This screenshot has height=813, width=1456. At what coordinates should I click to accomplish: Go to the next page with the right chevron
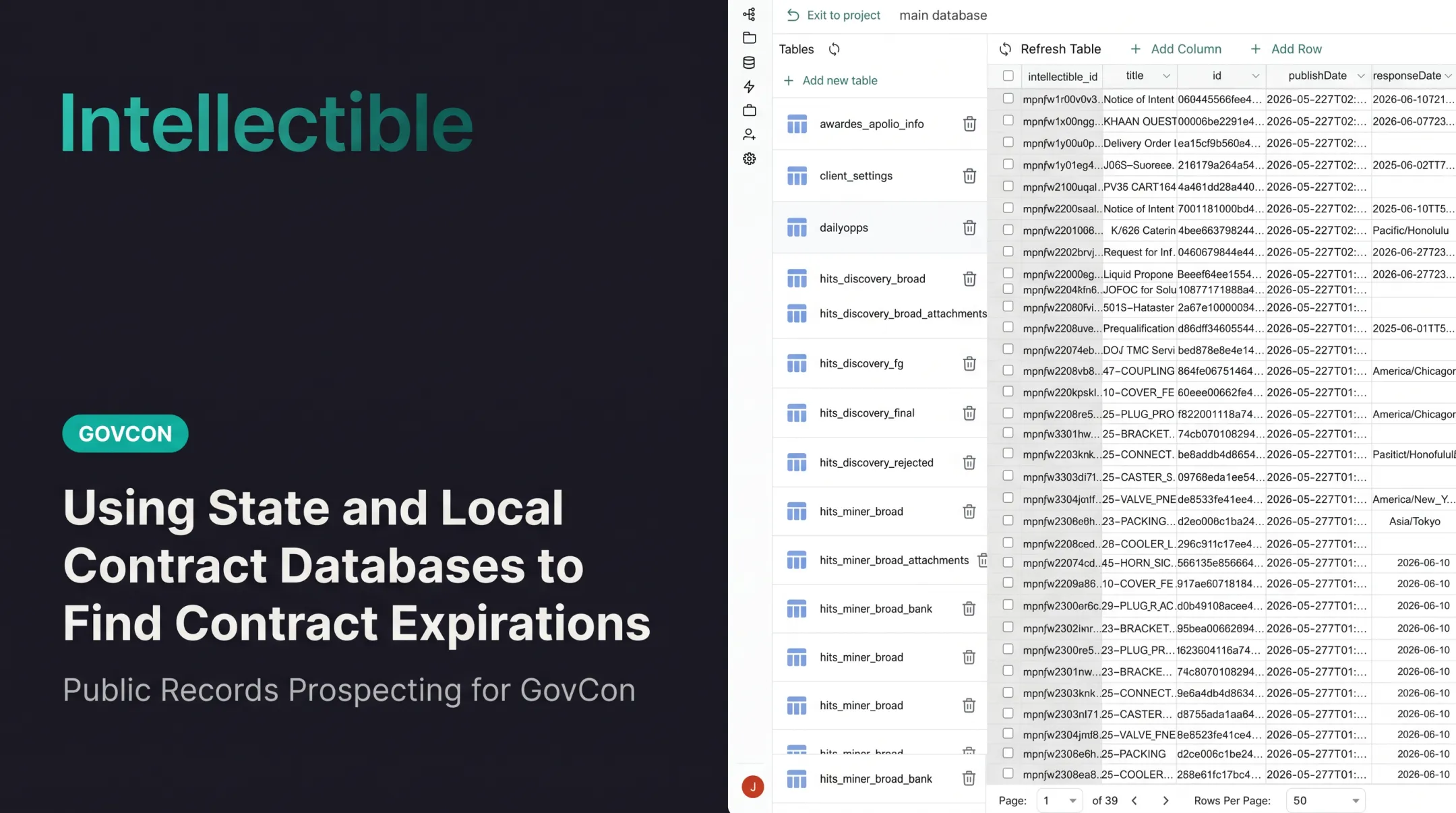click(x=1165, y=800)
